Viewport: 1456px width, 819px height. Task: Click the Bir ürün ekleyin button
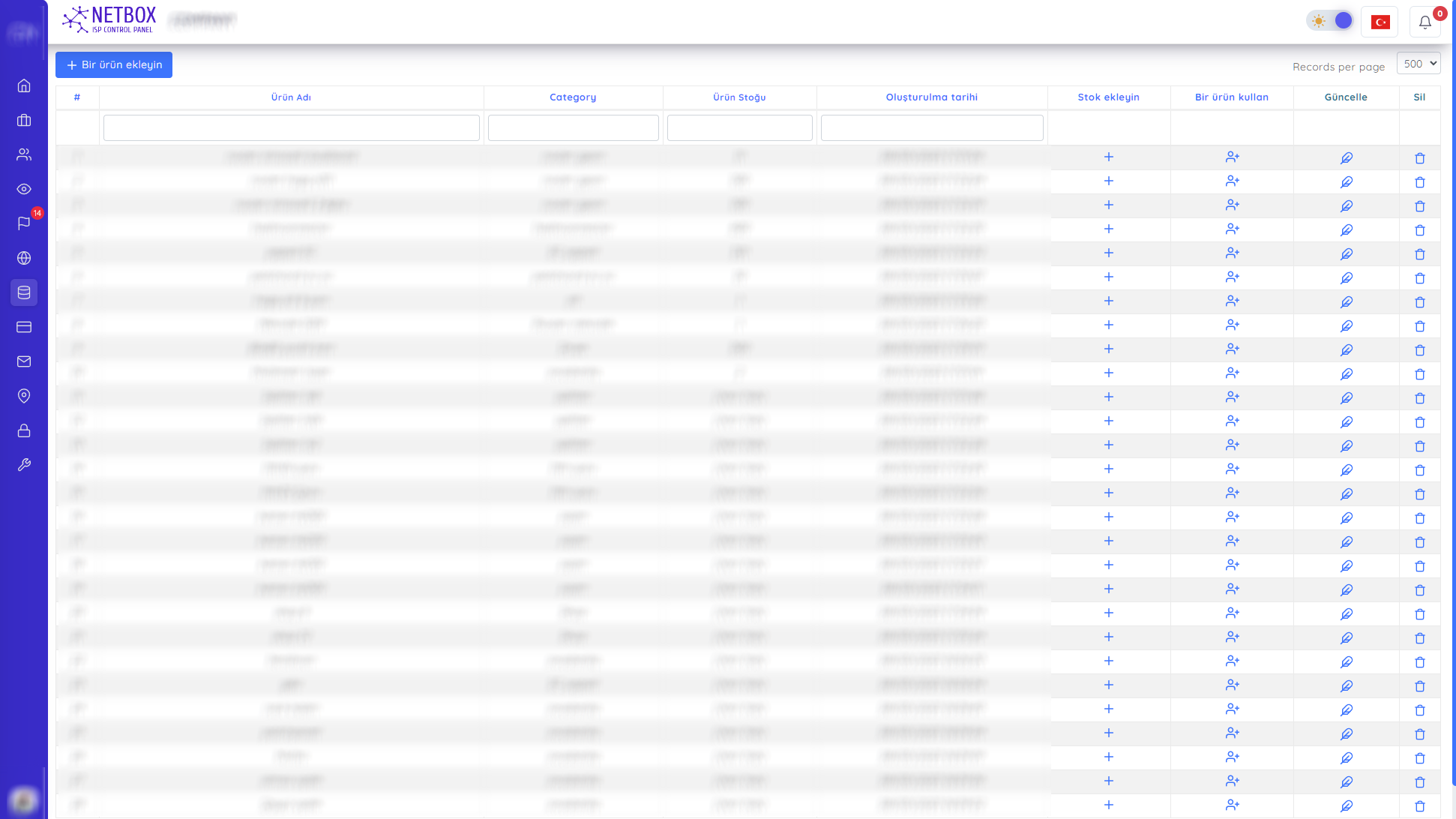tap(114, 64)
